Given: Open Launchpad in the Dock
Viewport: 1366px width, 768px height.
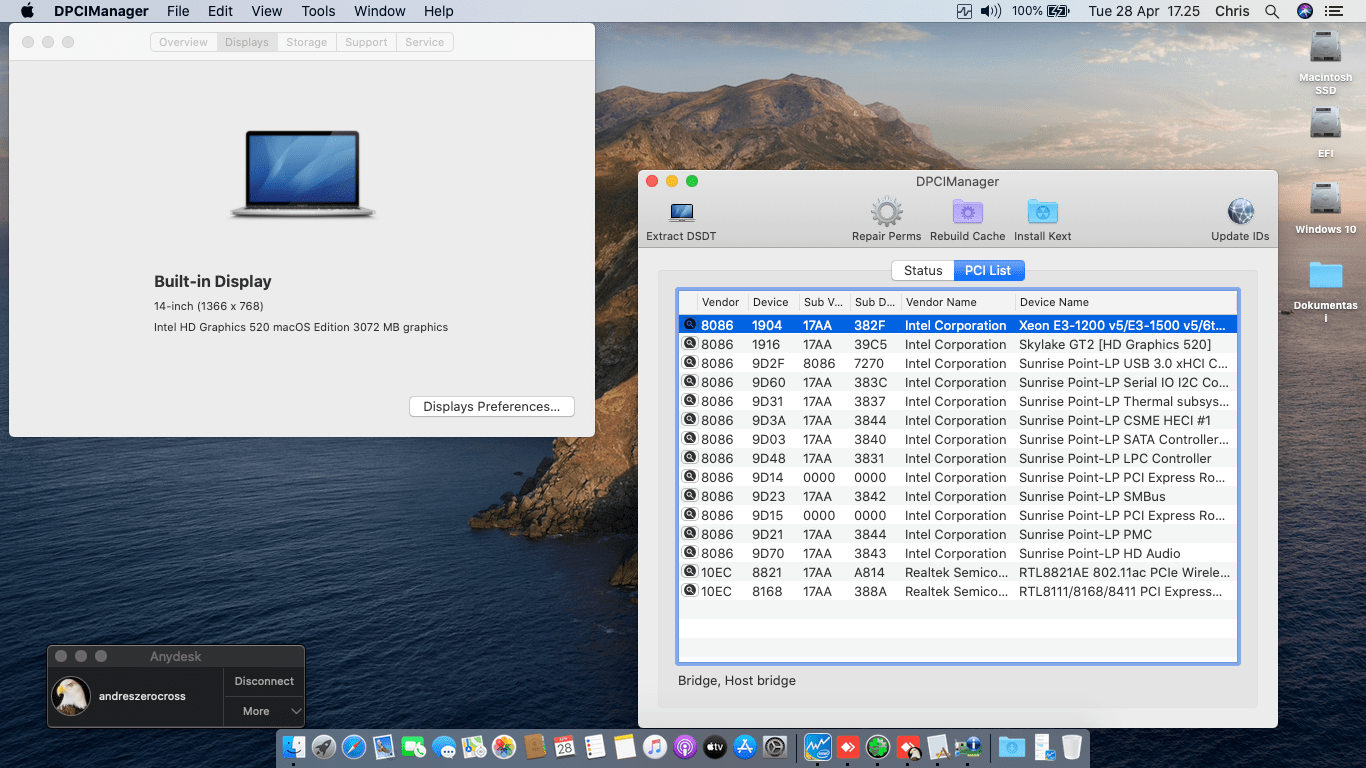Looking at the screenshot, I should point(324,747).
